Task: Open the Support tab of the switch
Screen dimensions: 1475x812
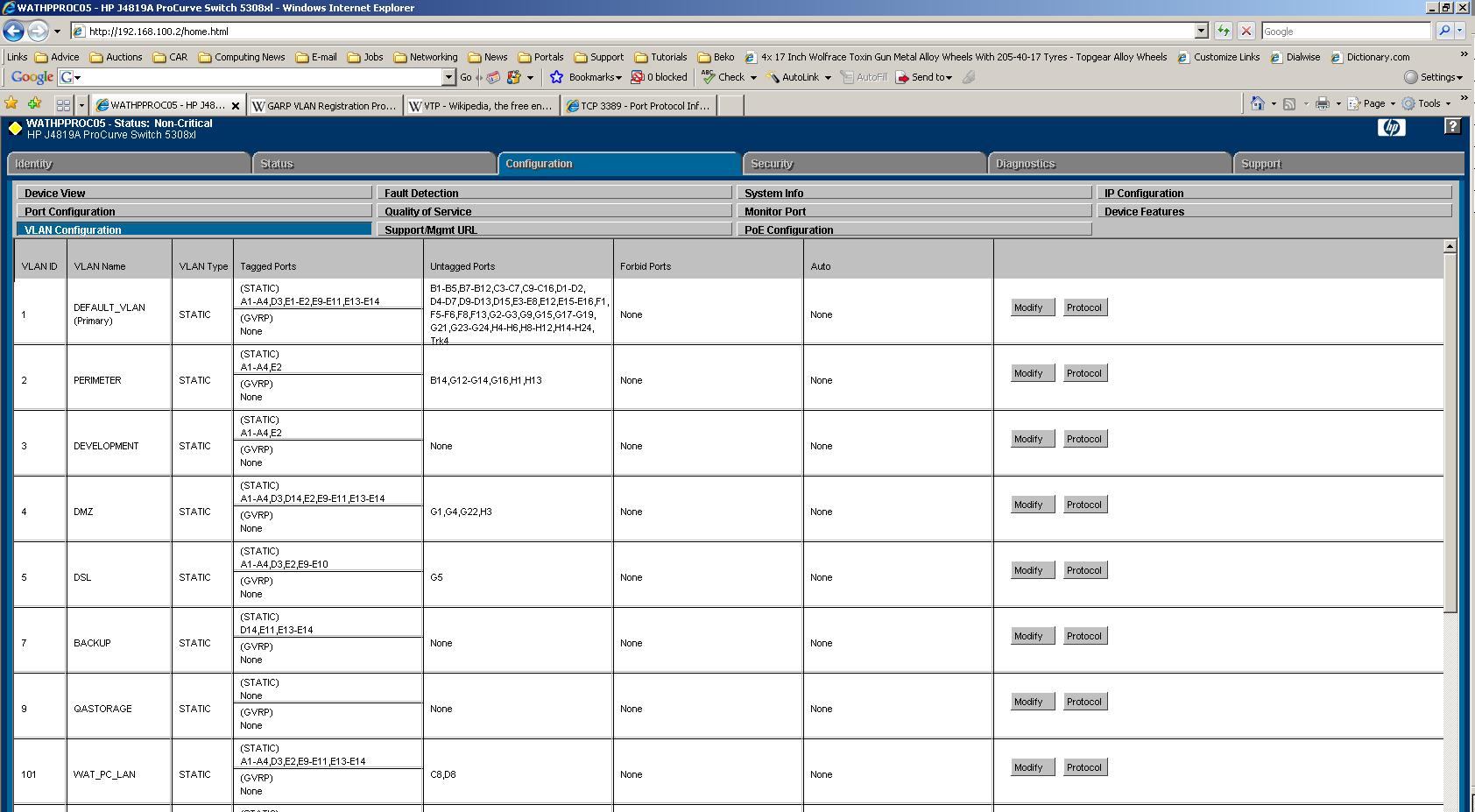Action: (1349, 164)
